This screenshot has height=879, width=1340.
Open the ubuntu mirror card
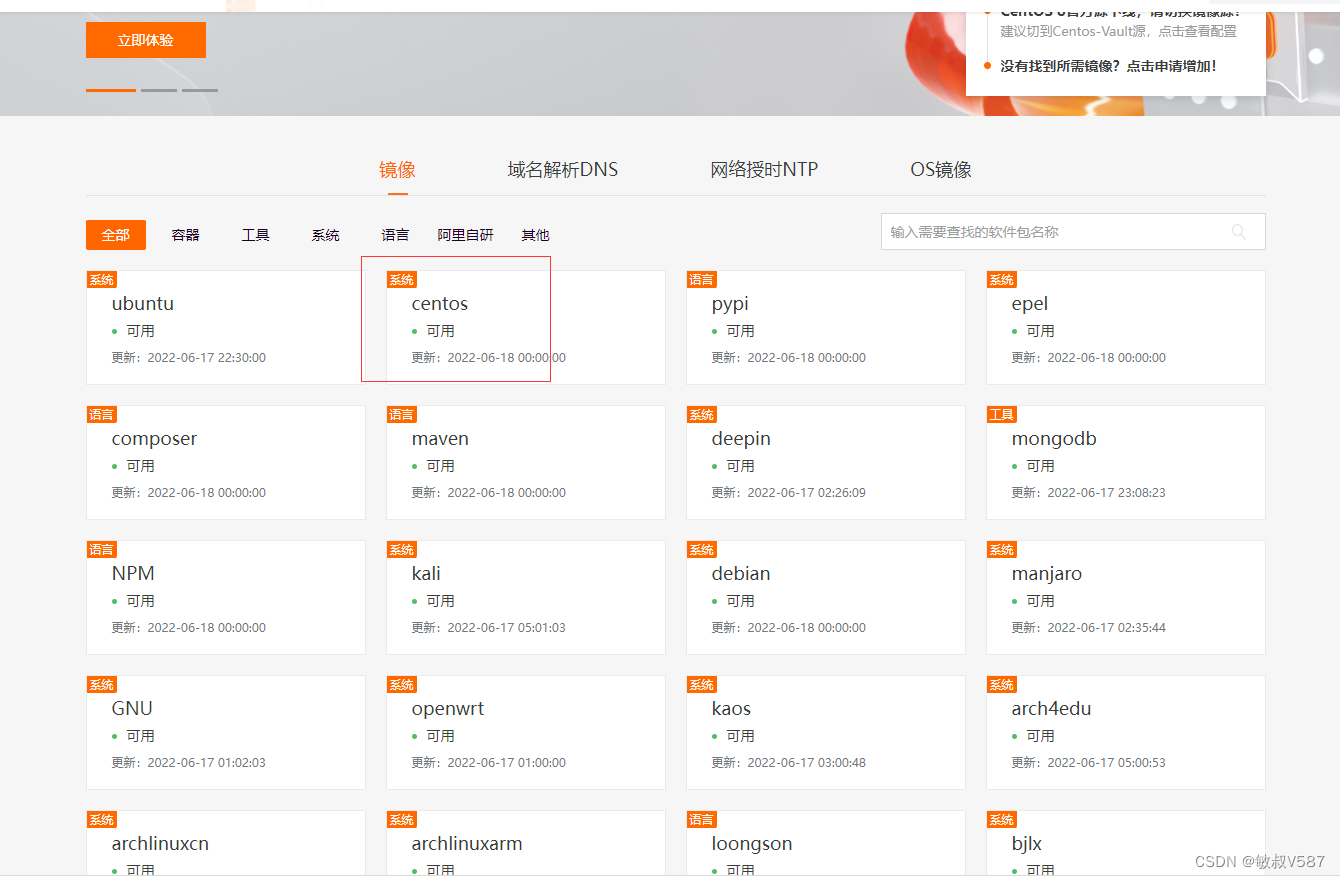pos(226,327)
